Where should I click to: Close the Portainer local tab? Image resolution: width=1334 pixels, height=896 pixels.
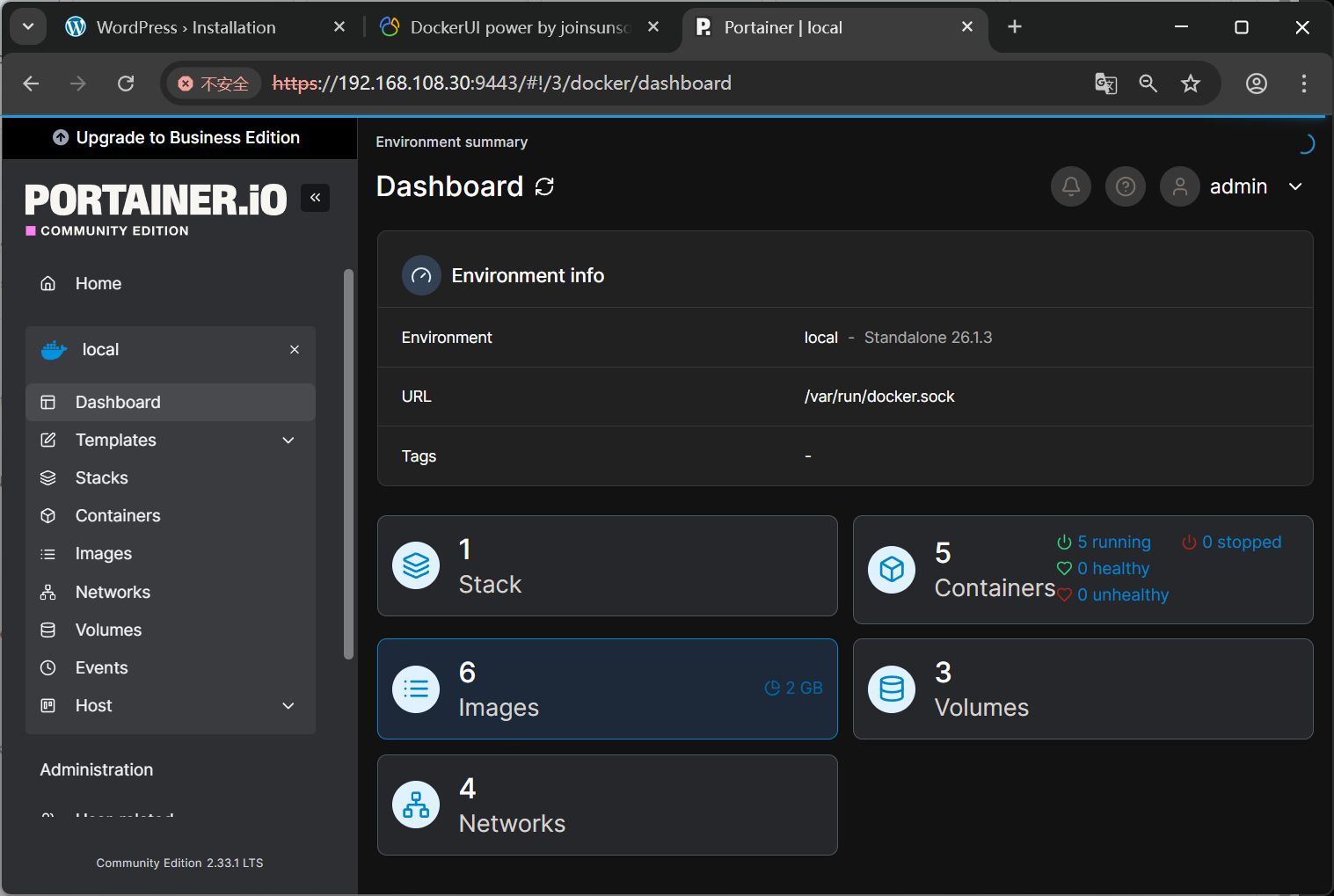coord(967,27)
